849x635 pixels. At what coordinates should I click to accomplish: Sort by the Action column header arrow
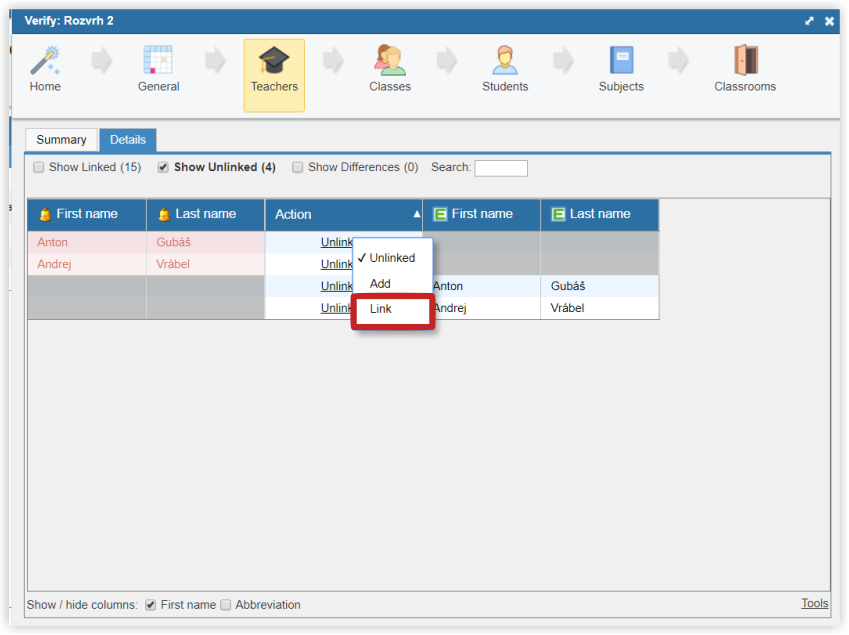(x=416, y=214)
